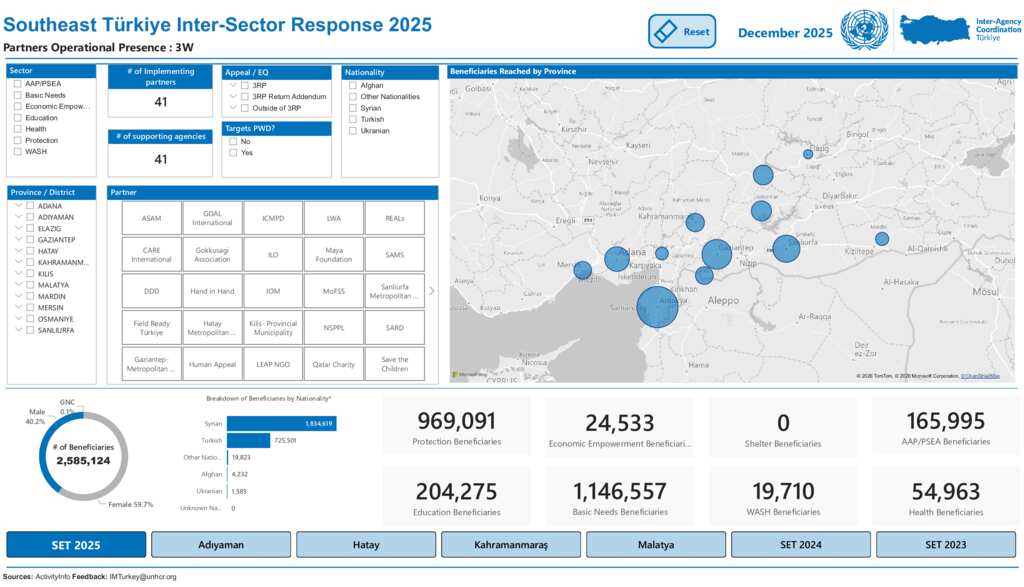This screenshot has width=1024, height=587.
Task: Click the small Elazığ bubble on the map
Action: point(808,154)
